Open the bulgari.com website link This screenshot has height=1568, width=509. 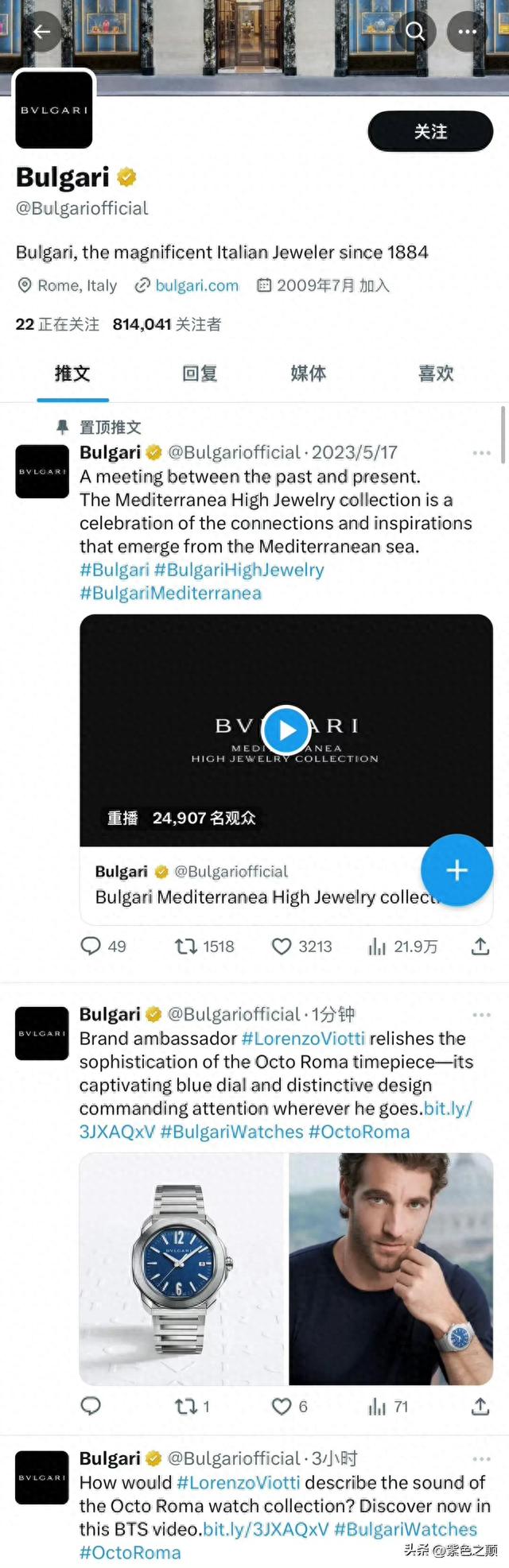(x=196, y=285)
